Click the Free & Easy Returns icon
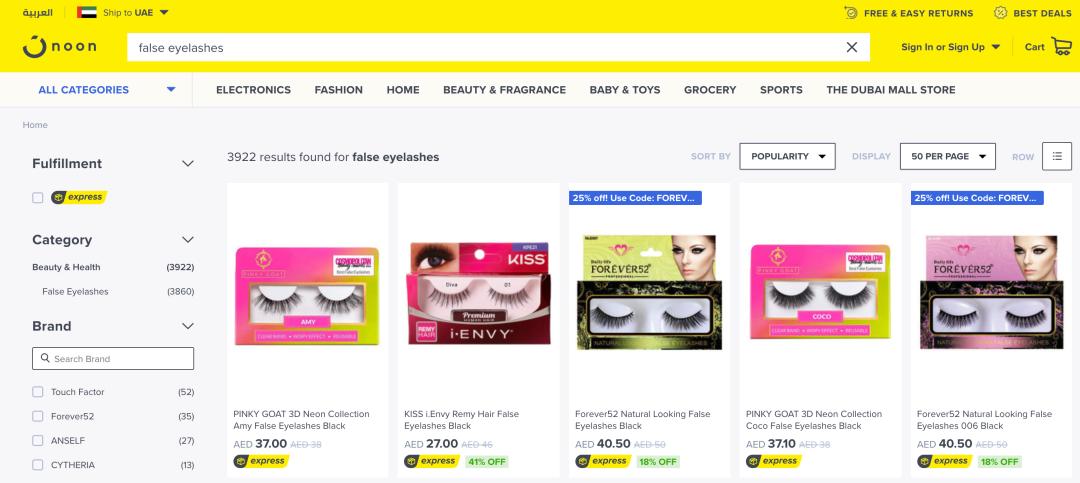Screen dimensions: 1080x483 pos(851,12)
